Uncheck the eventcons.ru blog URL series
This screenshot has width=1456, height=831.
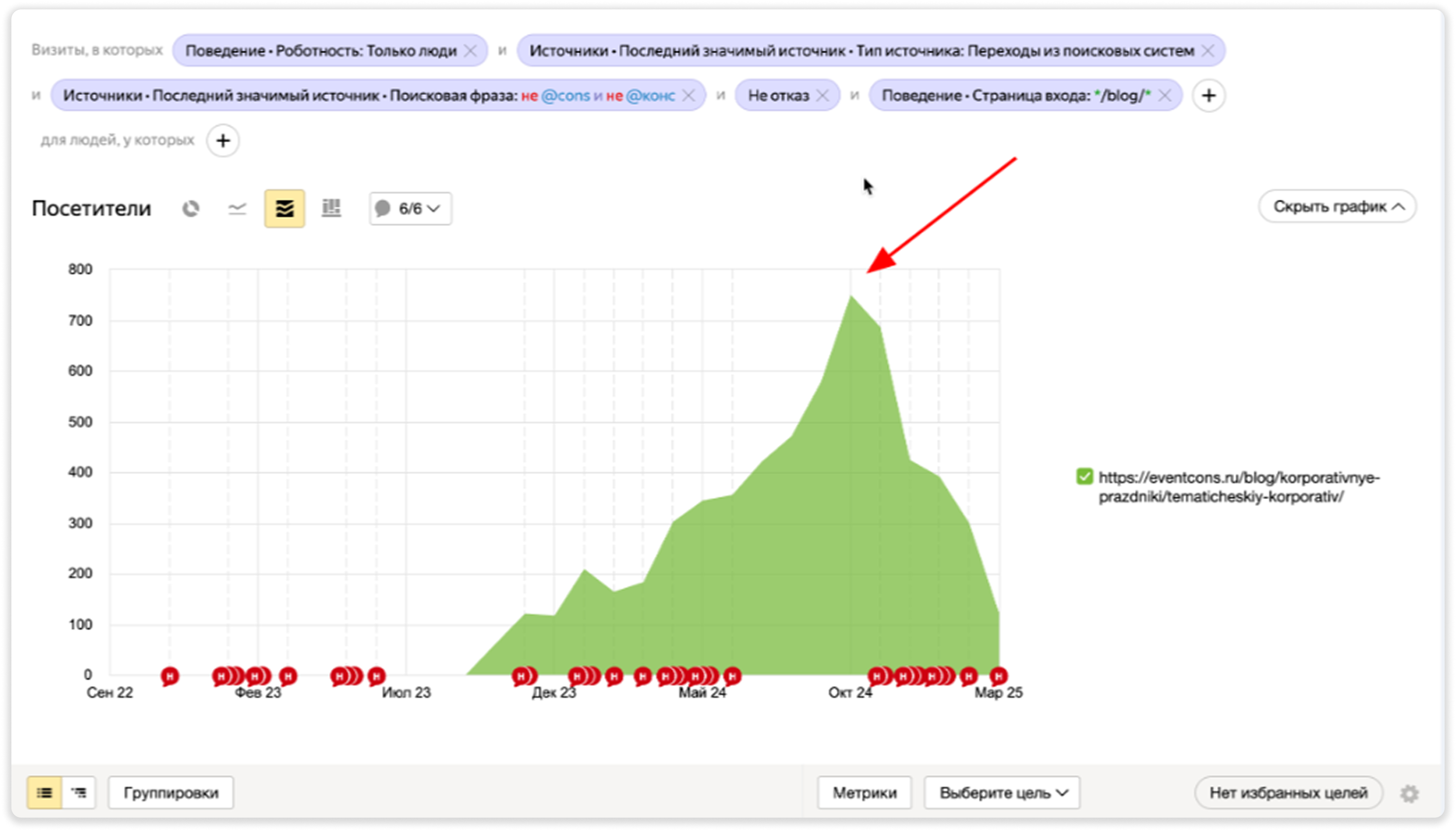pos(1084,477)
